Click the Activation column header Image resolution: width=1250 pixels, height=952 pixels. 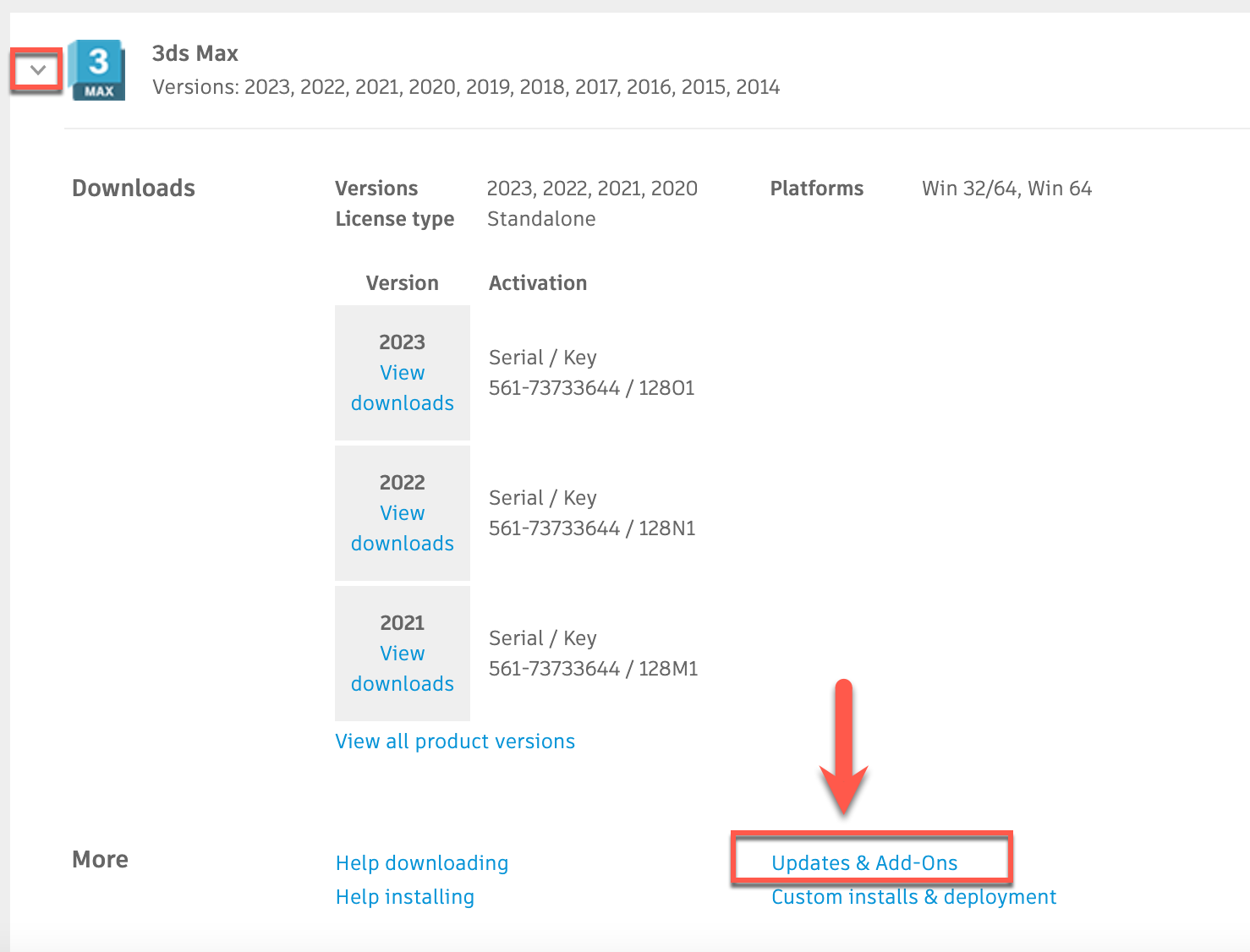click(538, 283)
